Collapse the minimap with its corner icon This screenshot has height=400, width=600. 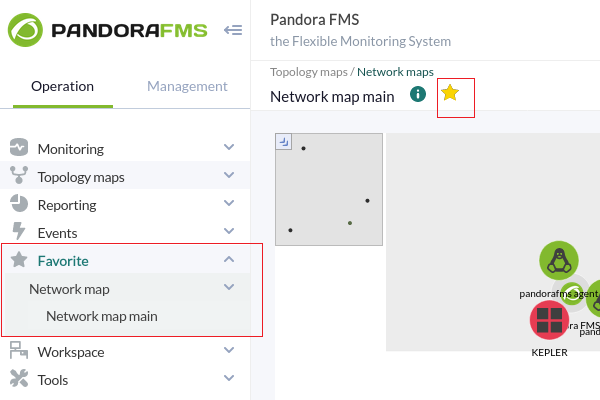(x=284, y=142)
